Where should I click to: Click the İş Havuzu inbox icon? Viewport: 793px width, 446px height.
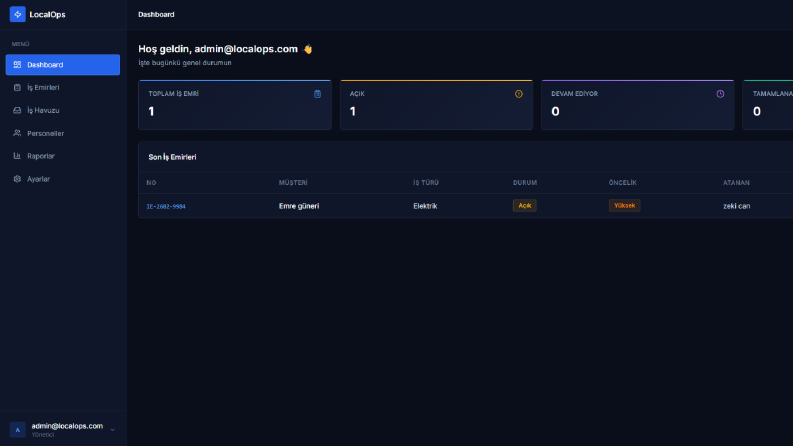(x=17, y=110)
